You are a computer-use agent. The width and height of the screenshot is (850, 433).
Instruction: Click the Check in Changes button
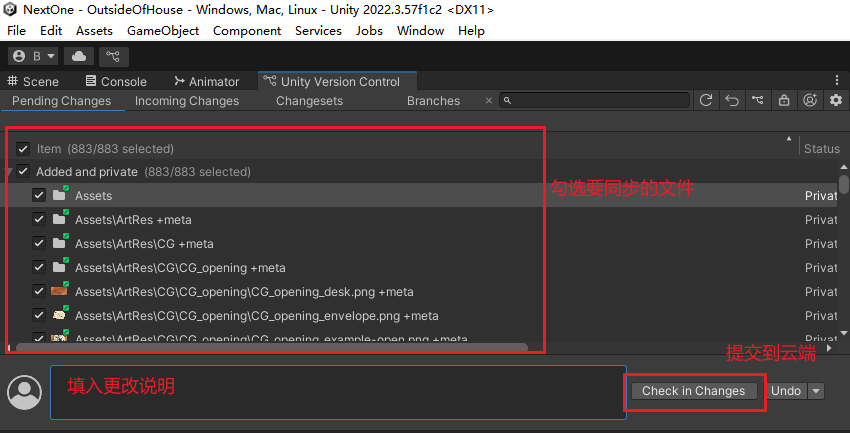694,391
